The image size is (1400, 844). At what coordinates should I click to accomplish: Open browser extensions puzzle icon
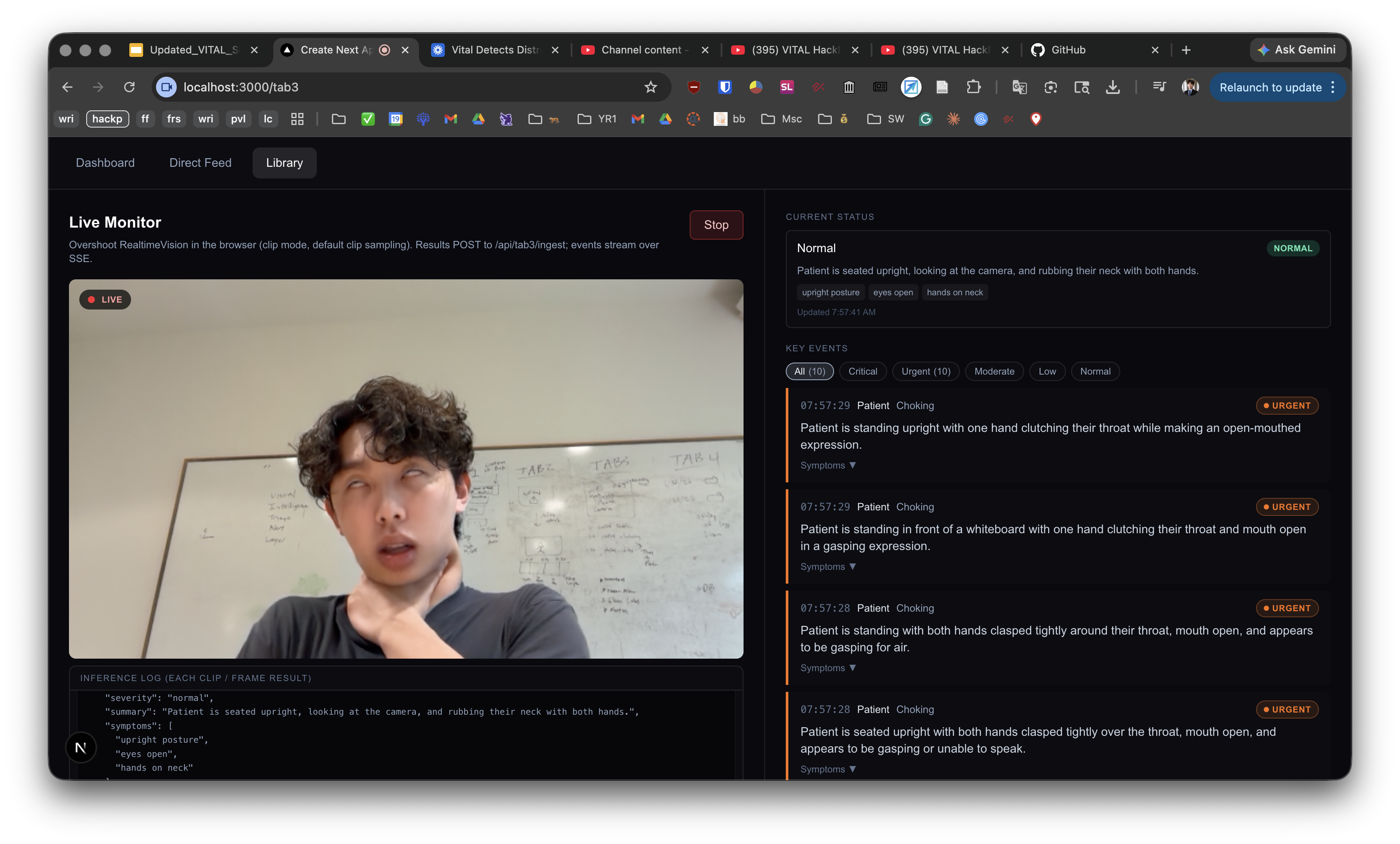(x=973, y=87)
